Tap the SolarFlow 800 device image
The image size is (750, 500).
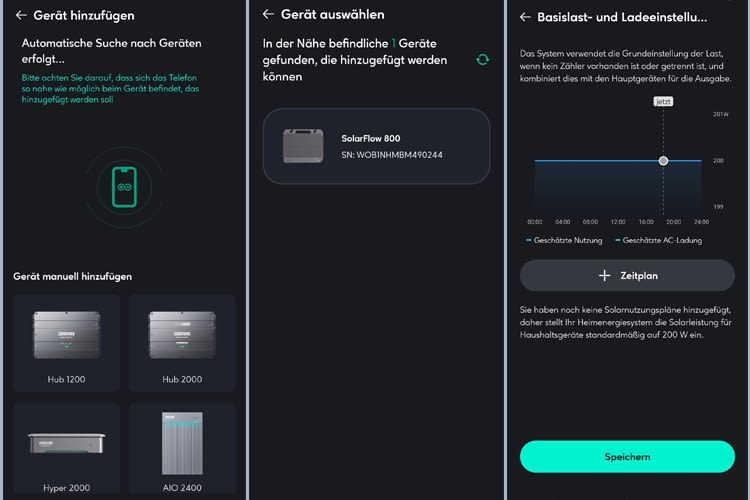[x=303, y=146]
